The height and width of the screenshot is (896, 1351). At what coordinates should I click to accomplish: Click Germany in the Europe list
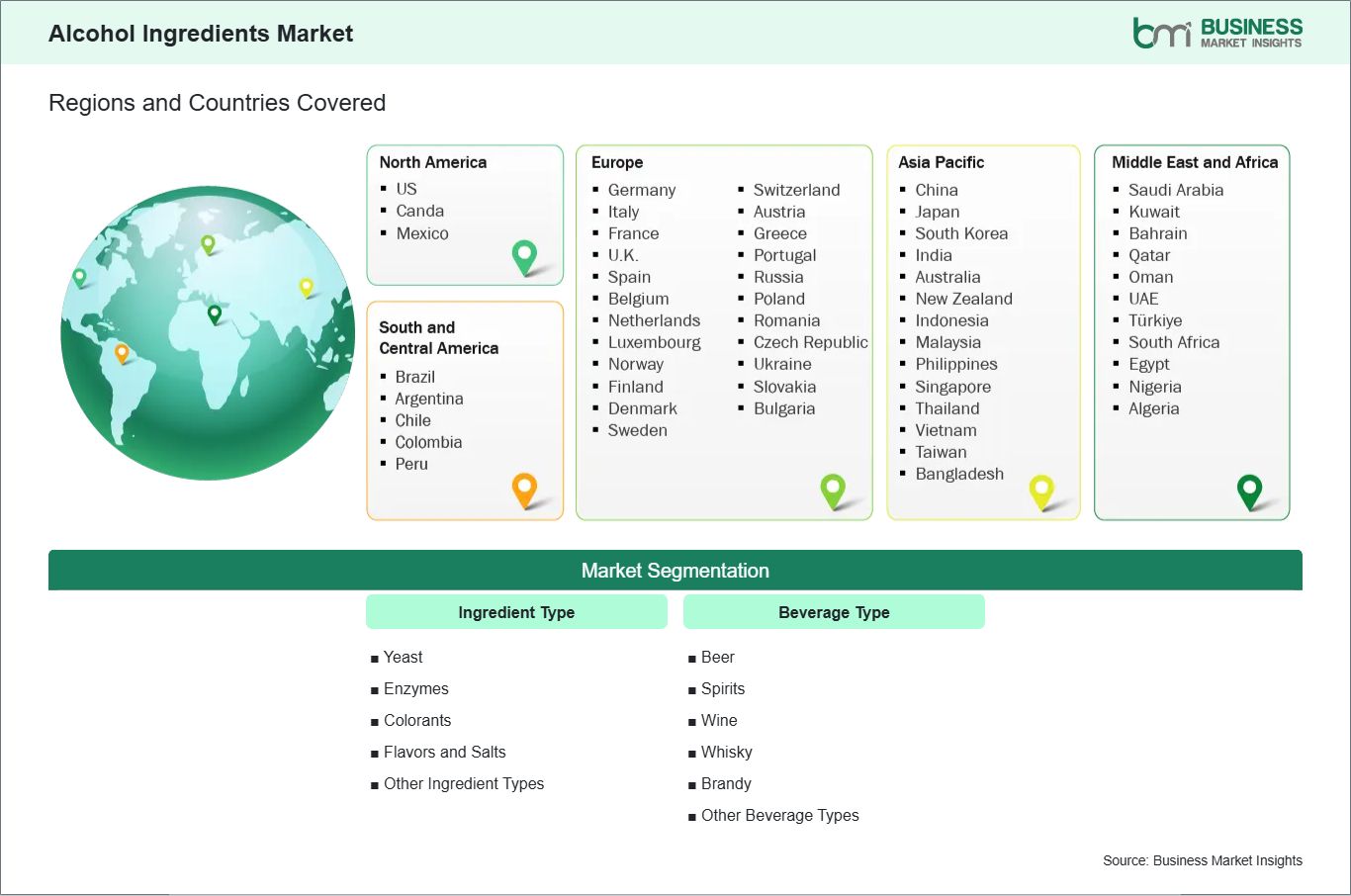point(641,190)
